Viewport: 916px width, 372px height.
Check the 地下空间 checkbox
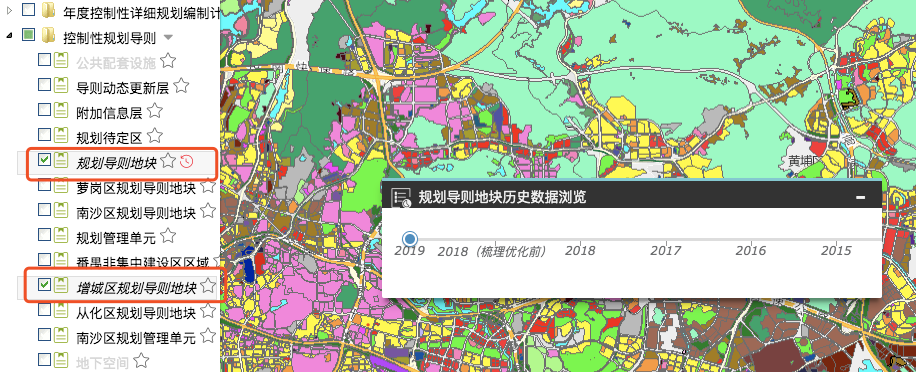click(44, 360)
